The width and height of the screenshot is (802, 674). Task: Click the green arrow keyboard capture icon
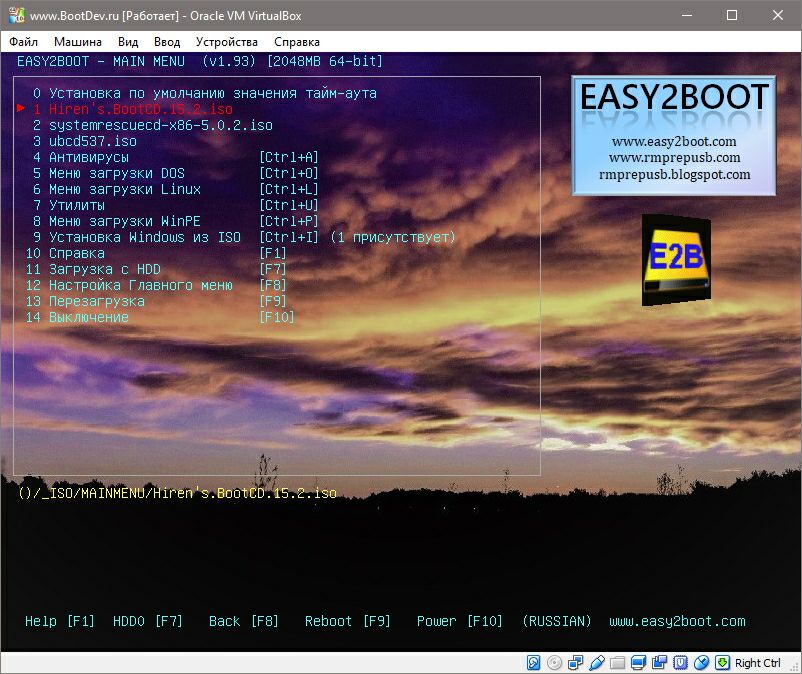[x=722, y=663]
